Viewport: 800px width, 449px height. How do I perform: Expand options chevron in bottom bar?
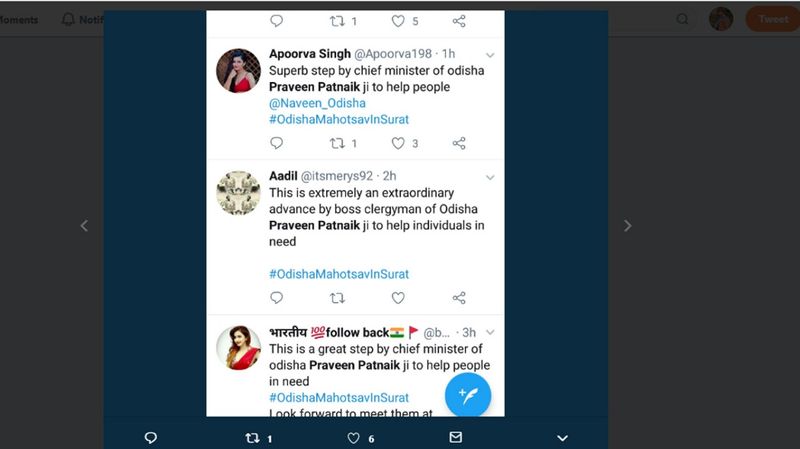[x=562, y=438]
